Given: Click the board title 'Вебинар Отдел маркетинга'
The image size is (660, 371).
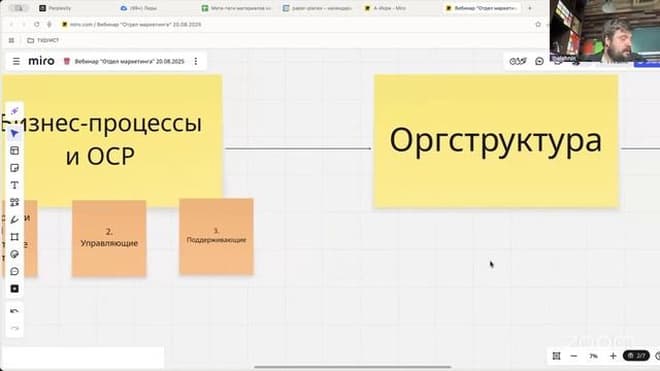Looking at the screenshot, I should point(129,61).
